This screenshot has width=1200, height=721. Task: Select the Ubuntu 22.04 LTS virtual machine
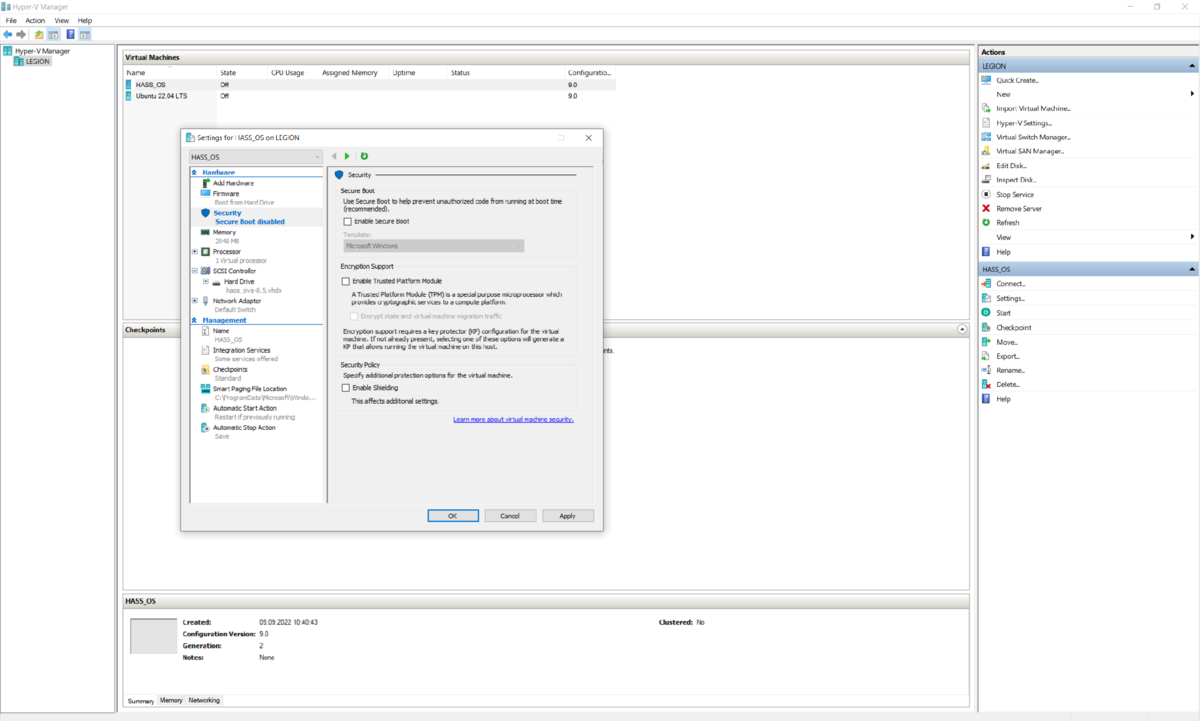160,96
